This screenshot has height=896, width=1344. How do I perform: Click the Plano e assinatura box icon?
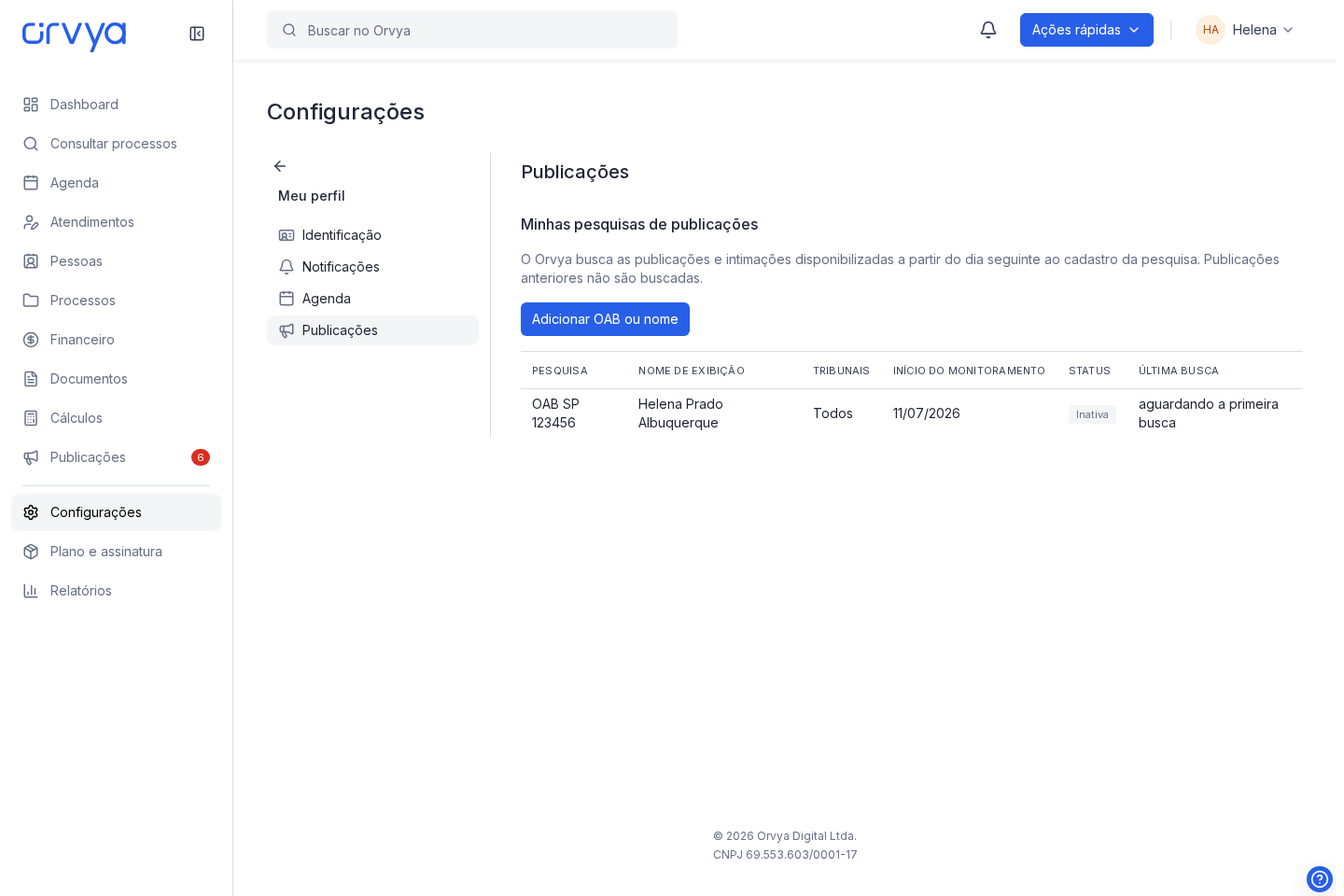click(x=31, y=552)
